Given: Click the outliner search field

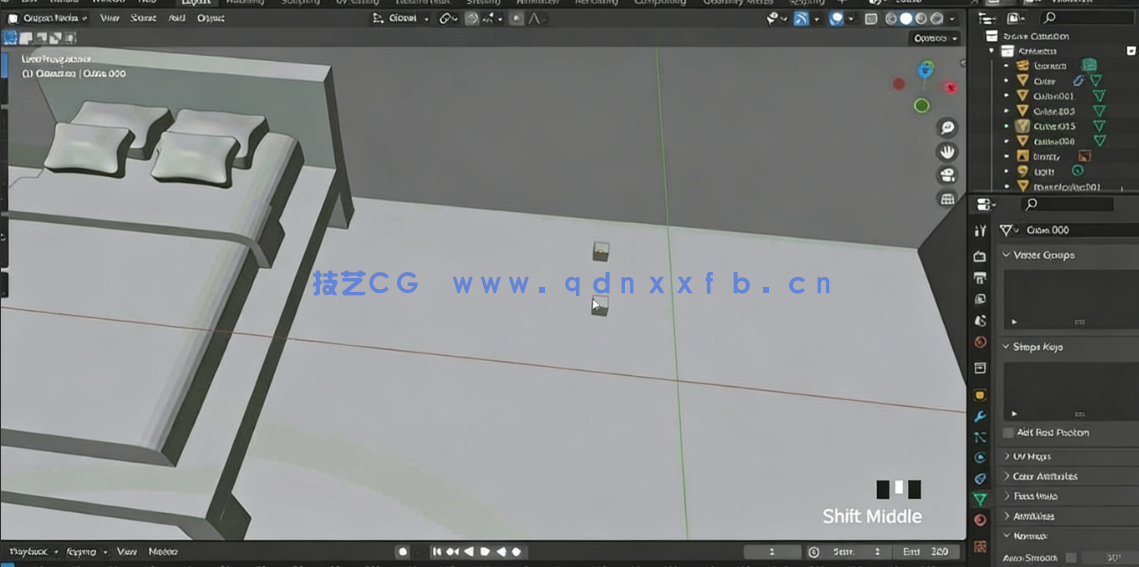Looking at the screenshot, I should (x=1088, y=17).
